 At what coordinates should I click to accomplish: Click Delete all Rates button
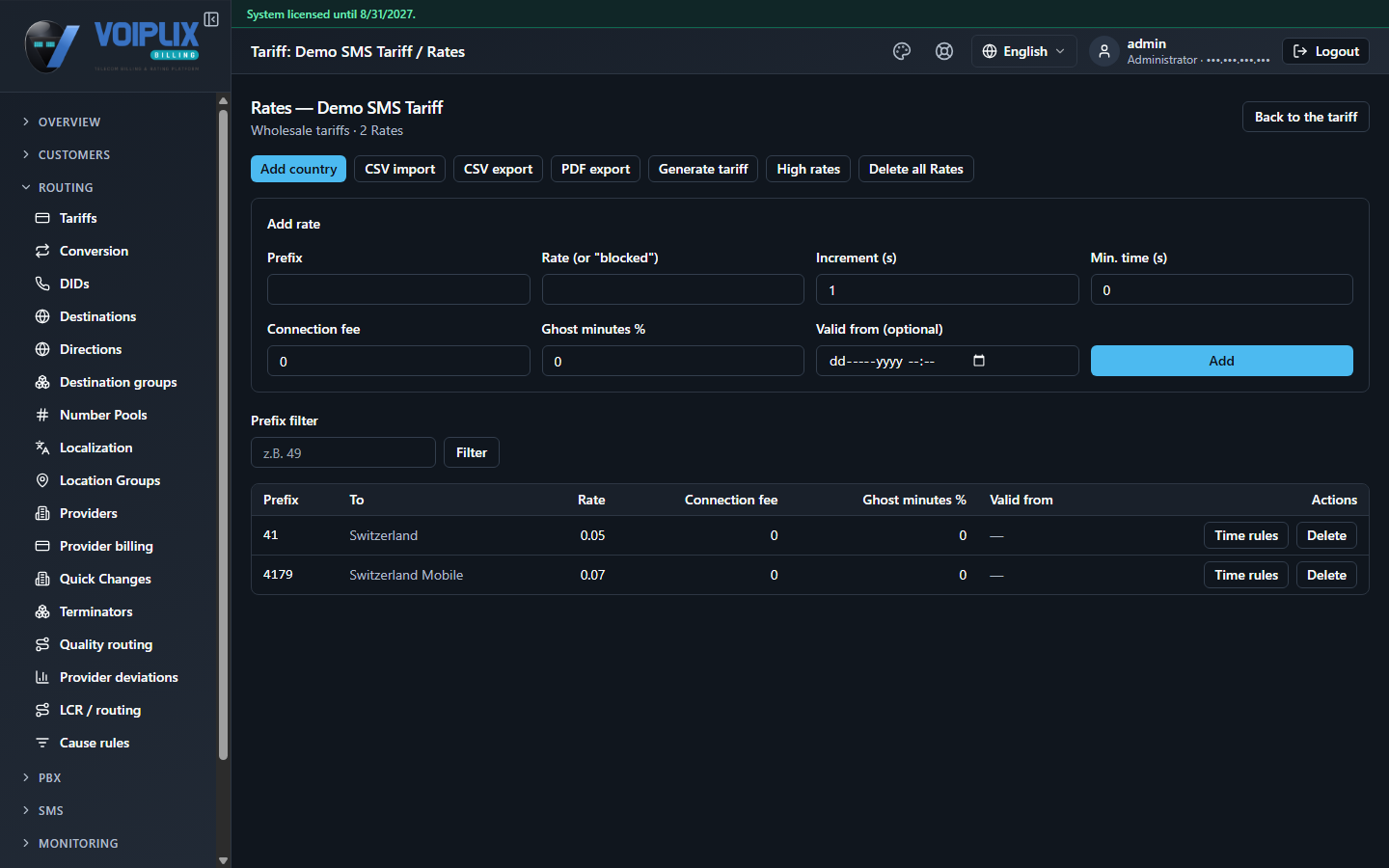click(x=915, y=169)
